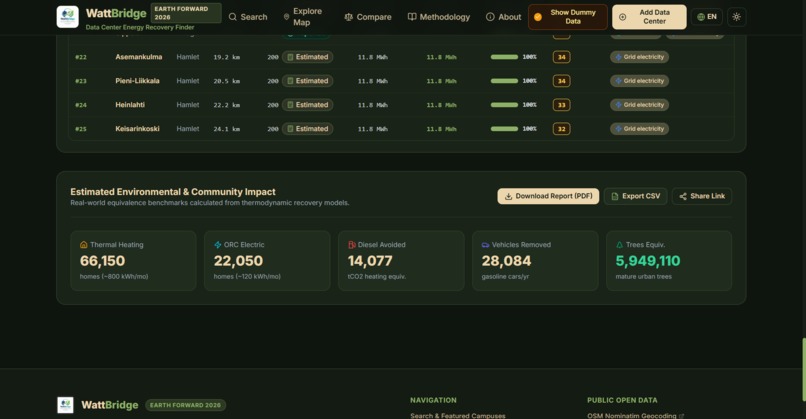Click Grid electricity tag for Asemankulma
Image resolution: width=806 pixels, height=419 pixels.
coord(639,57)
